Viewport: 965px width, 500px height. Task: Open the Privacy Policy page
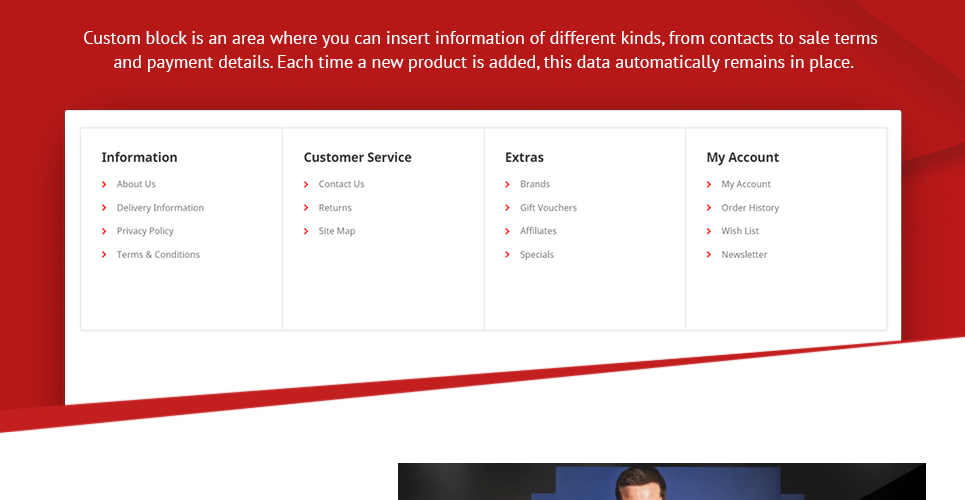point(145,231)
